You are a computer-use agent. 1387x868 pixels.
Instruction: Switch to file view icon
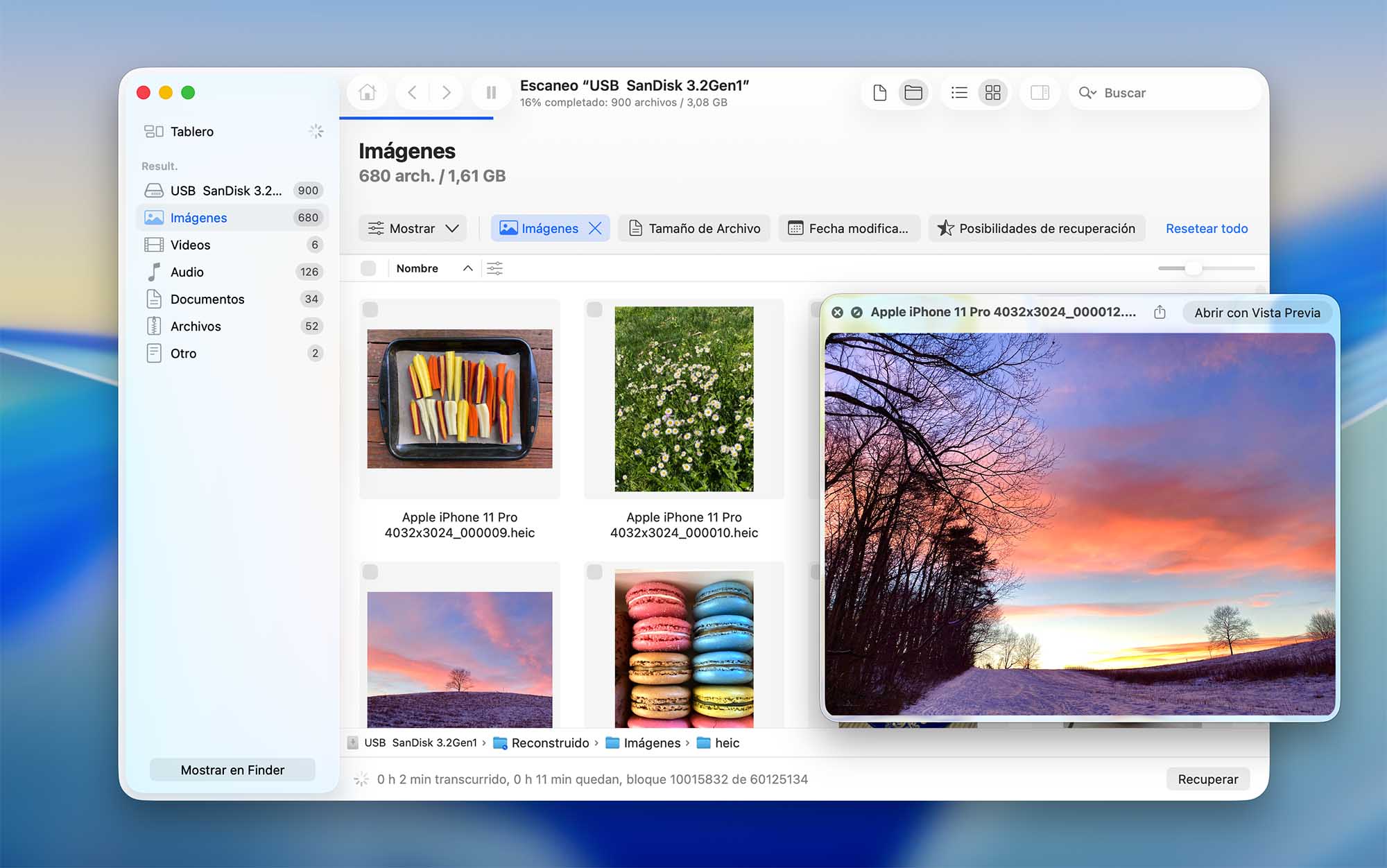879,92
